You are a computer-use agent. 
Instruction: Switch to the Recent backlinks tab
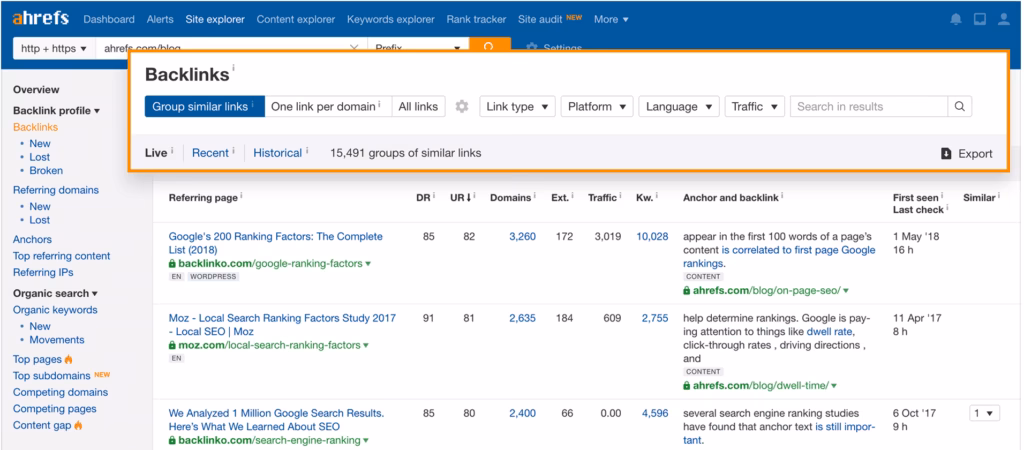click(210, 153)
